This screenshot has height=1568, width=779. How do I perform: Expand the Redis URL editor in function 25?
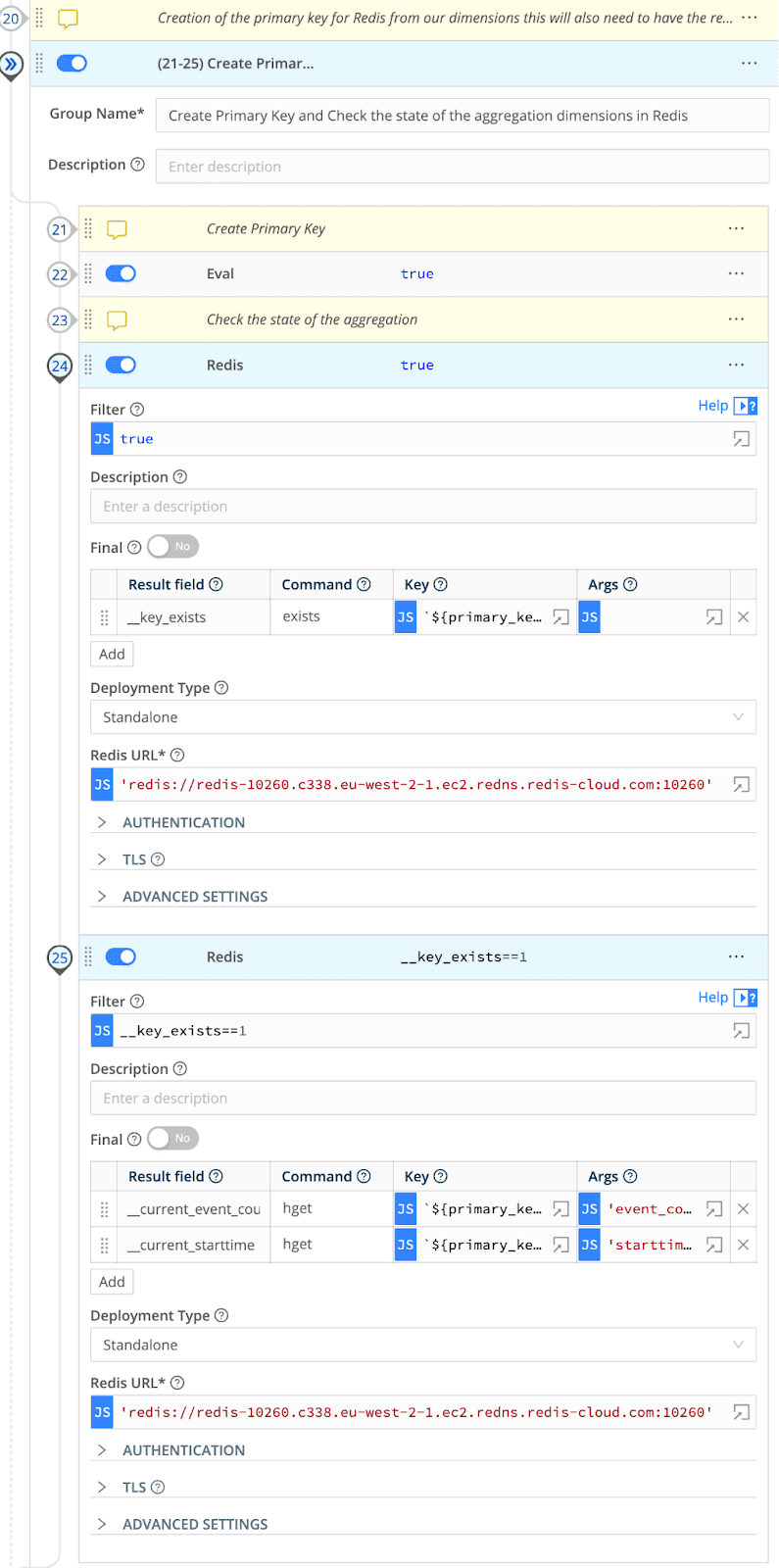tap(741, 1412)
